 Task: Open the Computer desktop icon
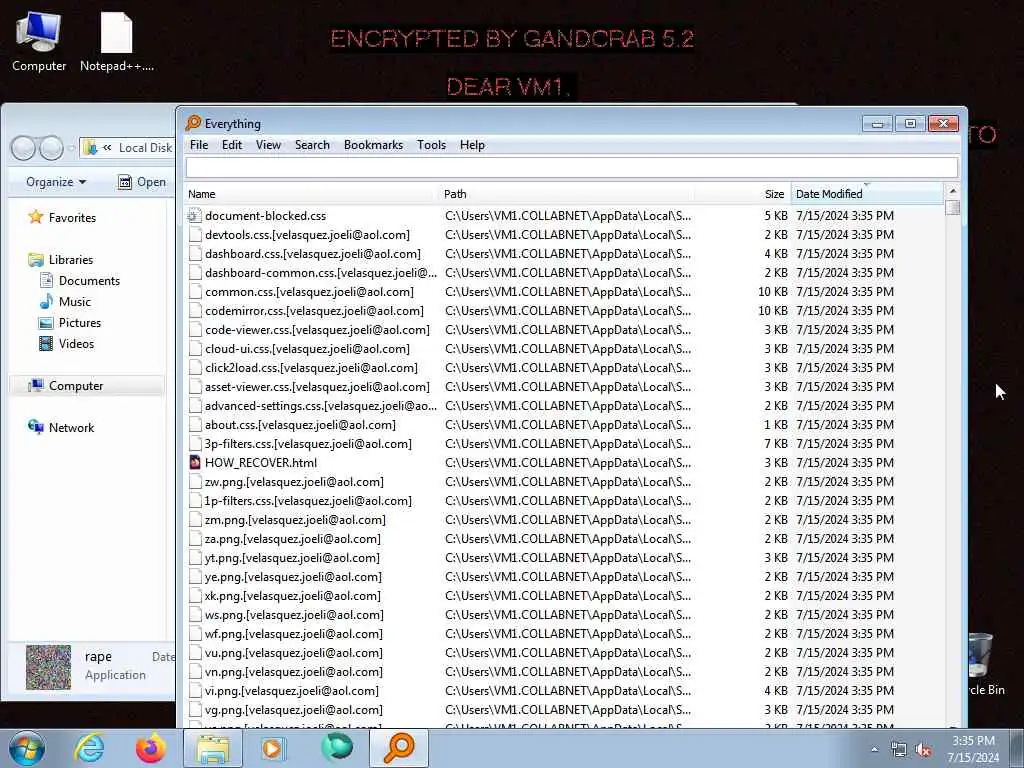39,42
